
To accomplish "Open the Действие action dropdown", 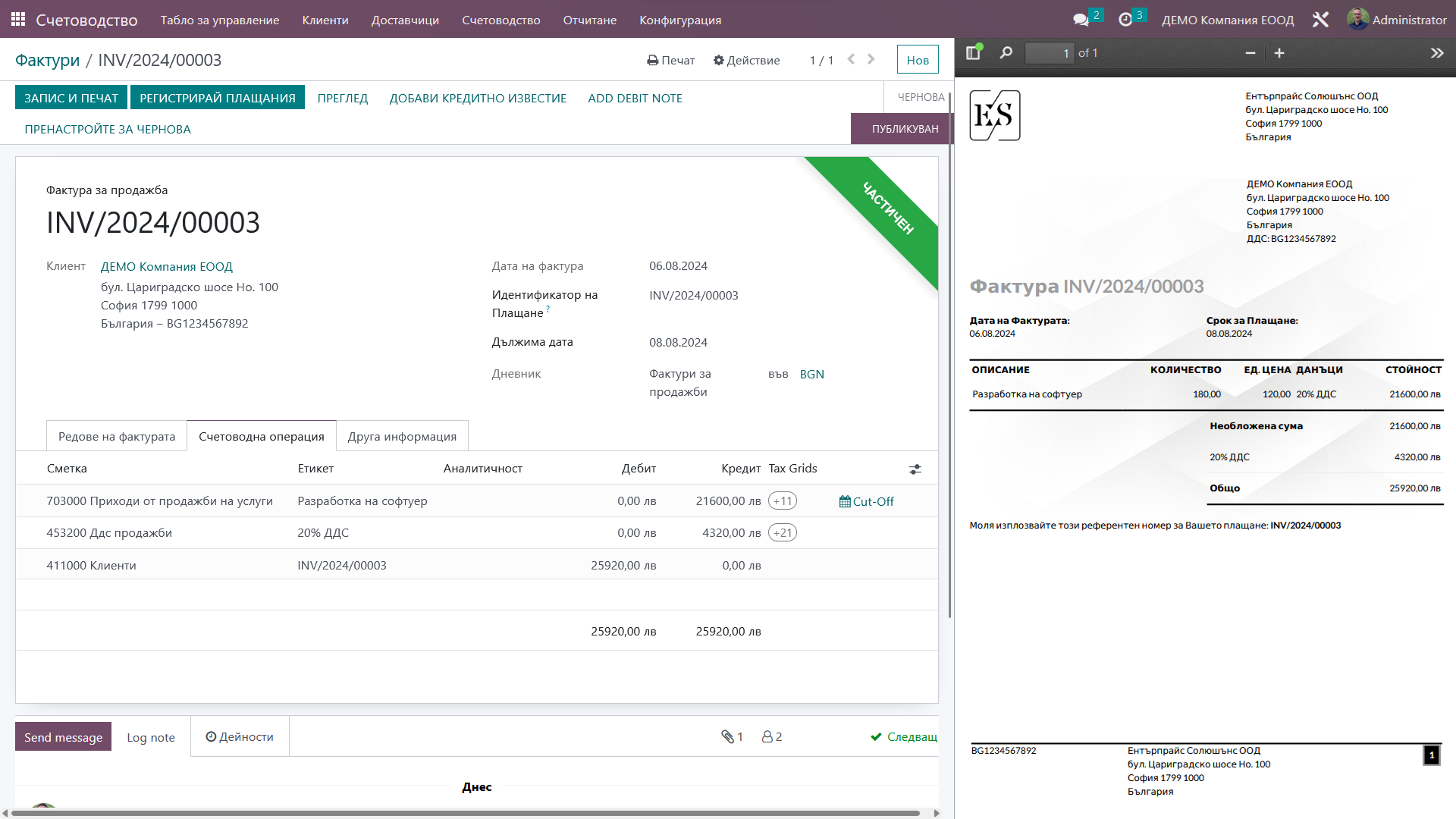I will coord(746,60).
